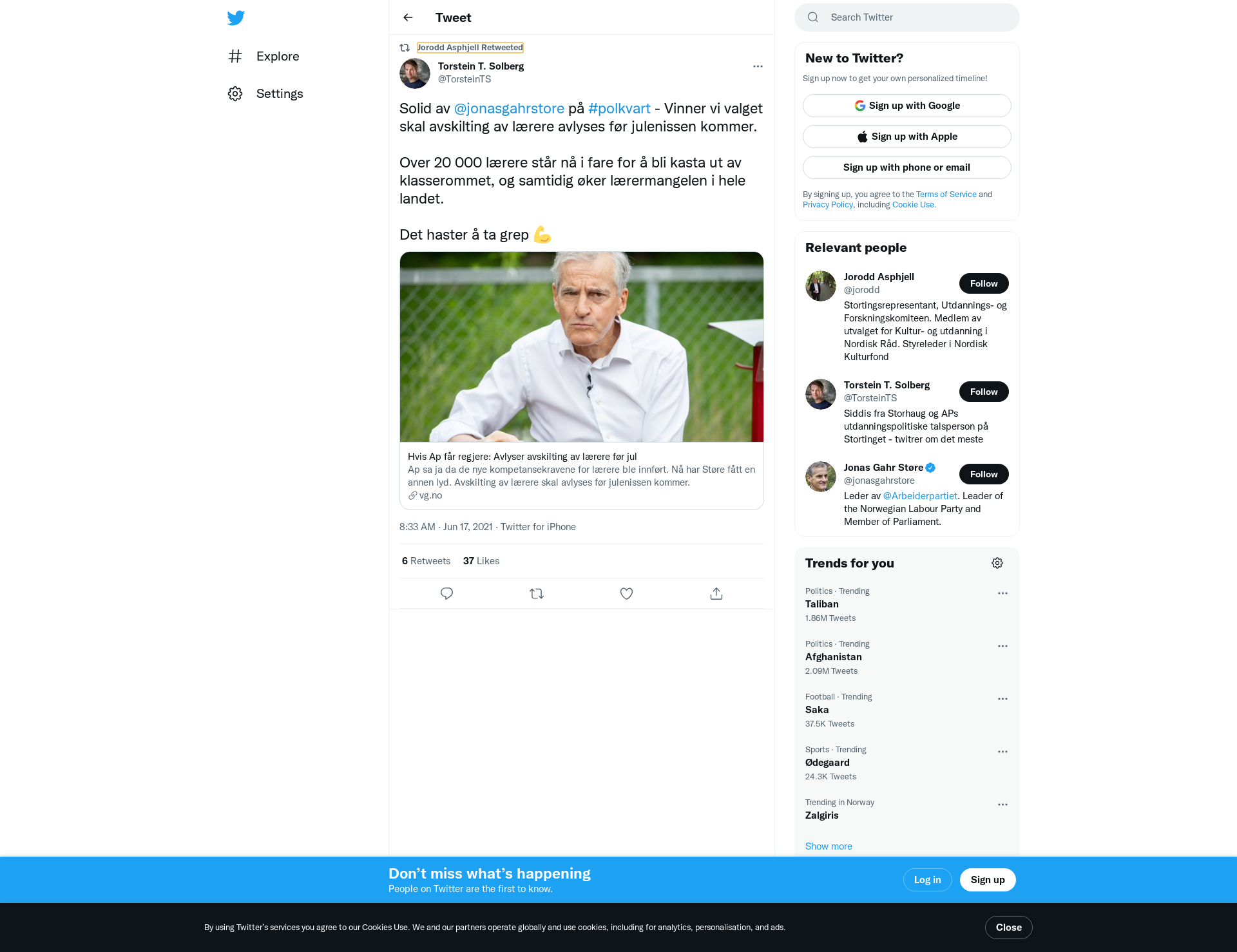
Task: Show more trends
Action: click(x=829, y=846)
